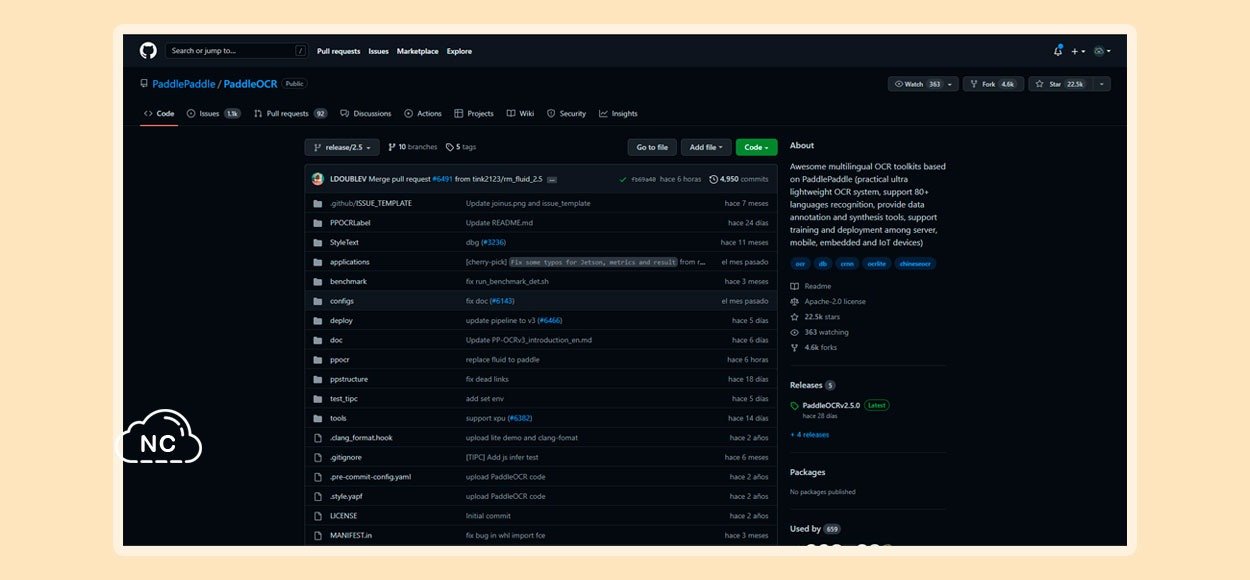Viewport: 1250px width, 580px height.
Task: Expand the commit message ellipsis
Action: click(x=552, y=179)
